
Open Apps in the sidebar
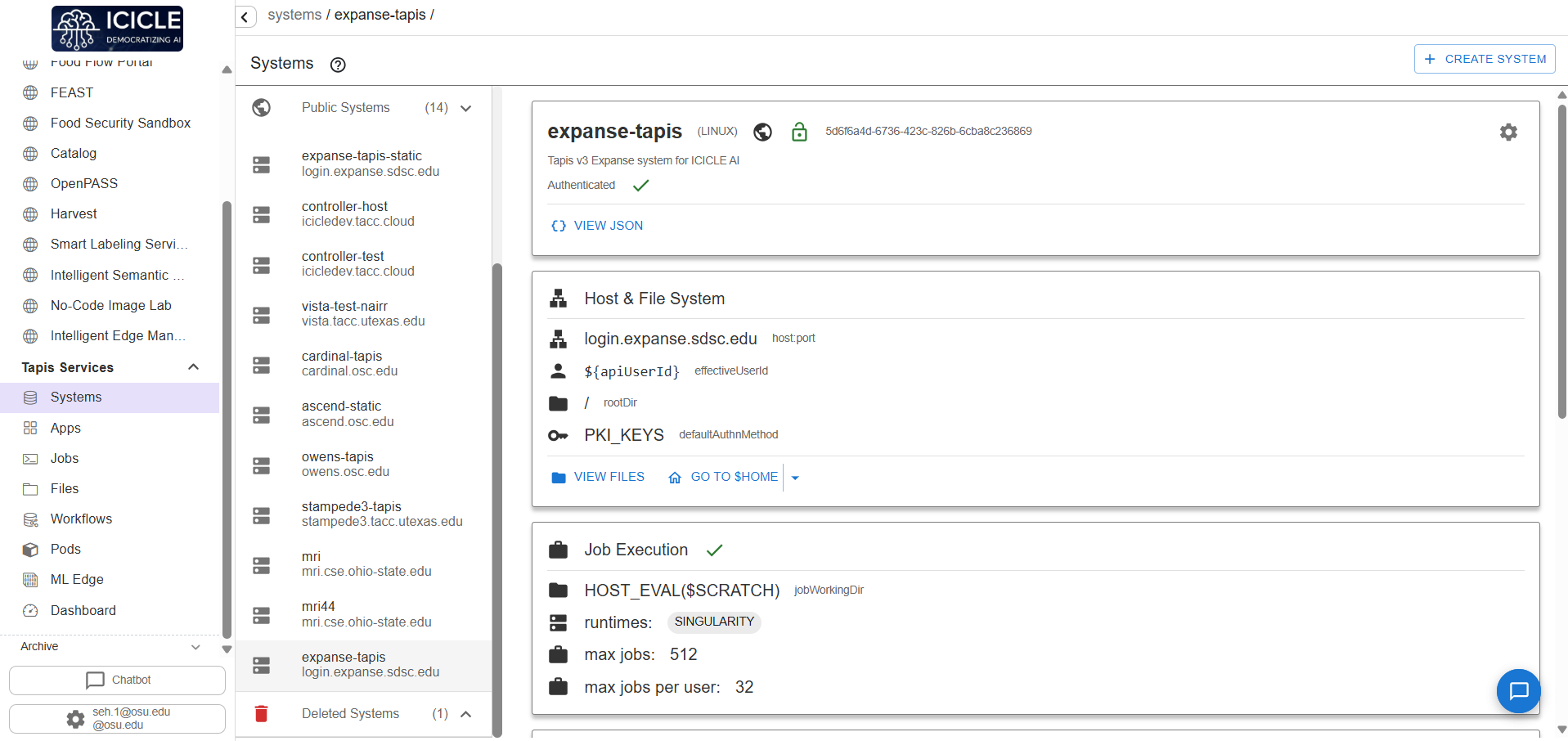click(110, 428)
